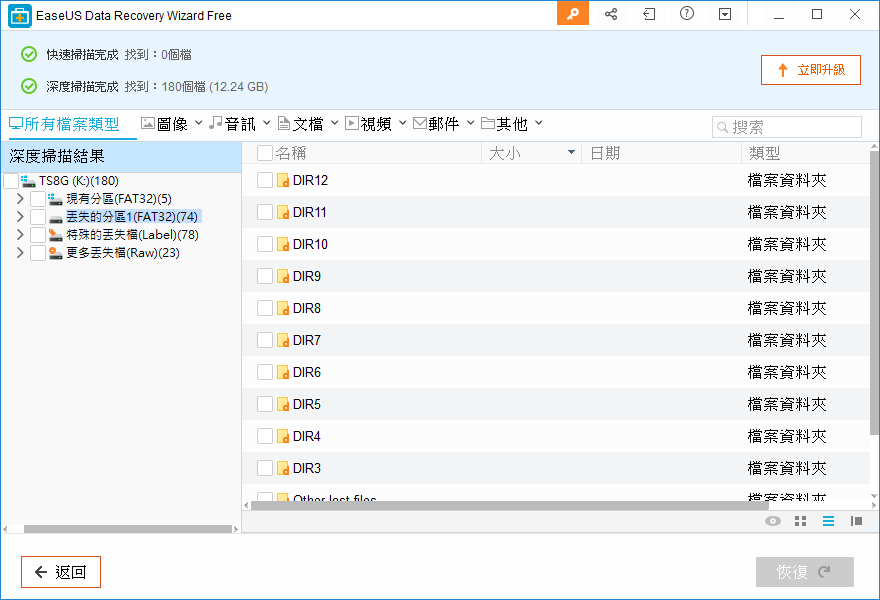The image size is (880, 600).
Task: Open the 文檔 file type filter
Action: coord(308,124)
